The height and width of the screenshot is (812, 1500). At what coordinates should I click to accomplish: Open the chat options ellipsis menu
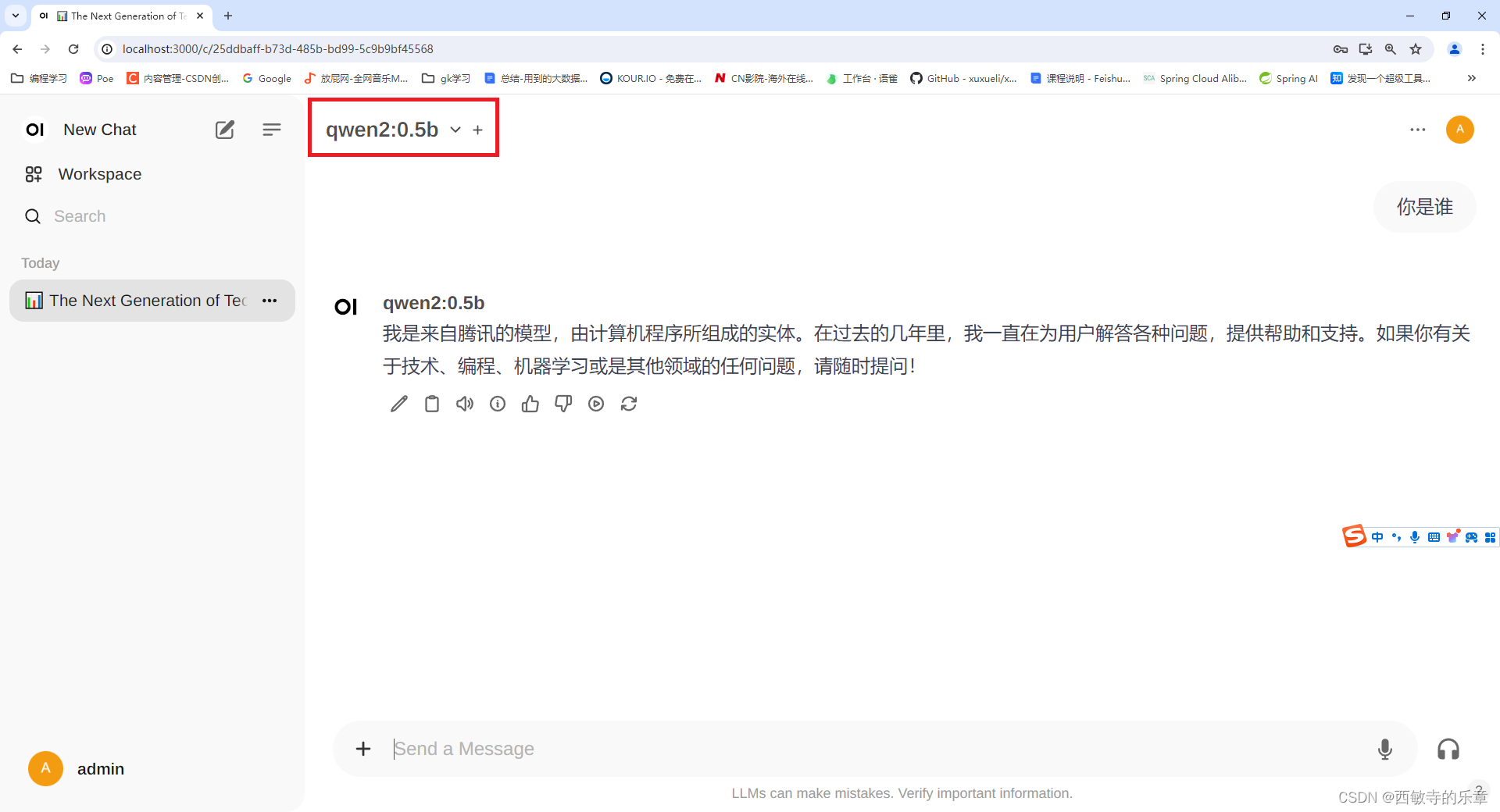pos(1418,130)
